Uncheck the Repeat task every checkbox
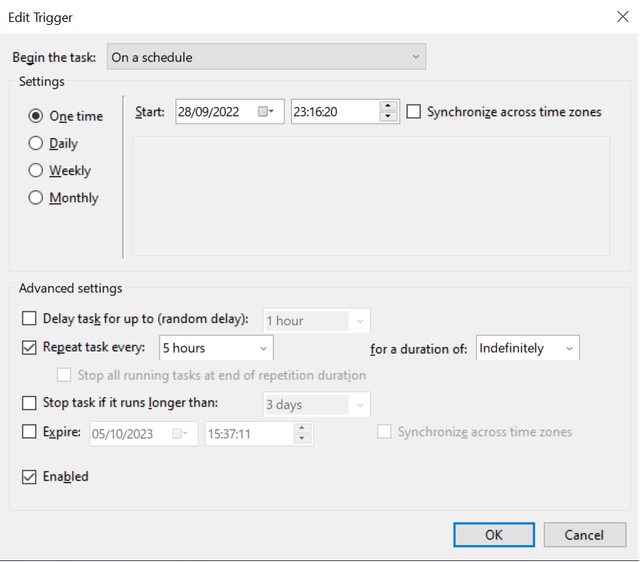 (x=29, y=347)
